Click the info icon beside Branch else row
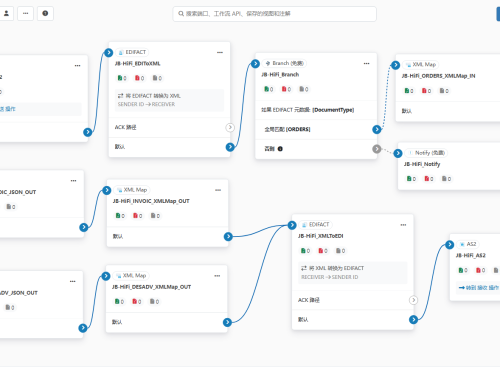The height and width of the screenshot is (383, 500). (x=280, y=149)
